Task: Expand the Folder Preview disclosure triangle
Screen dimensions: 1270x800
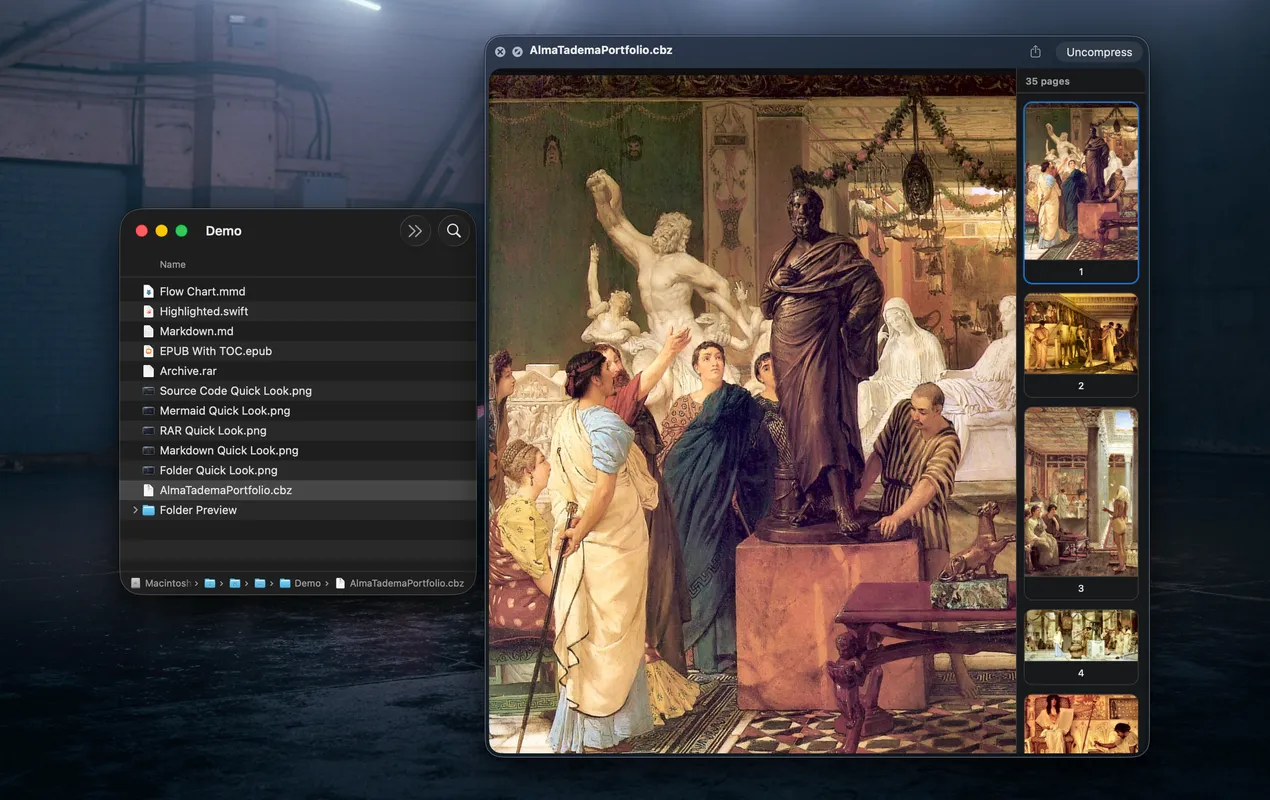Action: coord(135,509)
